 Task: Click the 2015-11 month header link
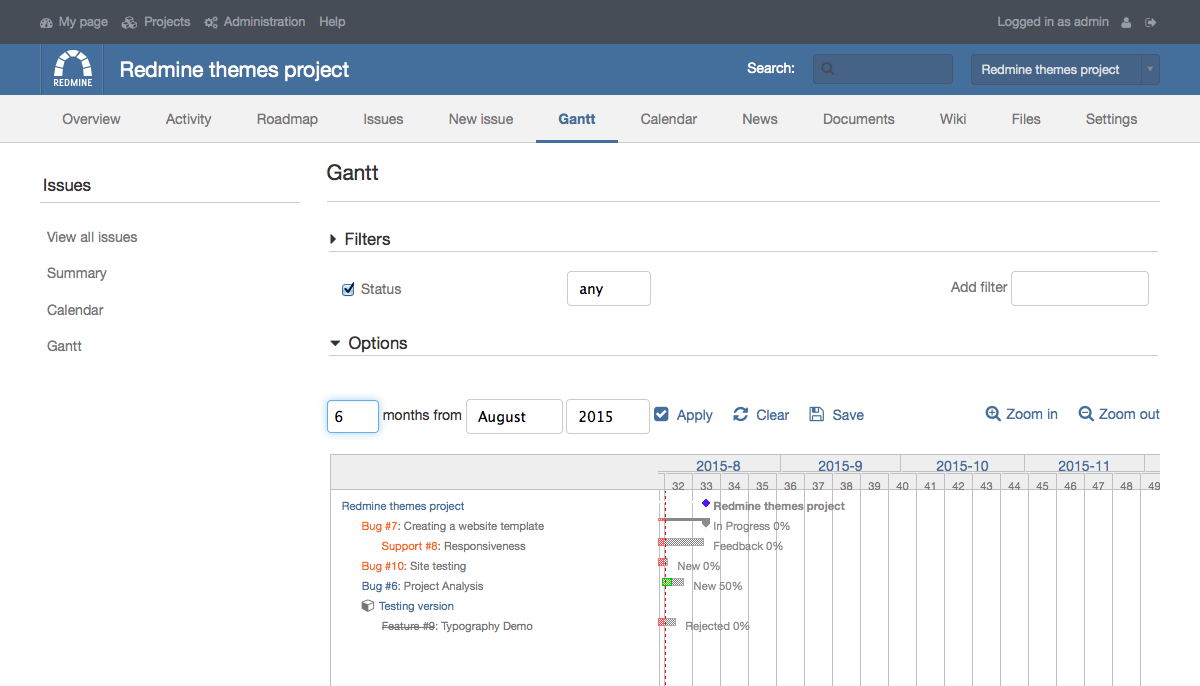point(1084,466)
